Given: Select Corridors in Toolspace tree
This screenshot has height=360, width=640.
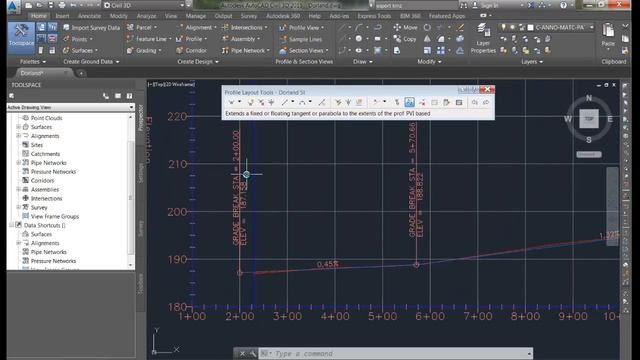Looking at the screenshot, I should (42, 180).
